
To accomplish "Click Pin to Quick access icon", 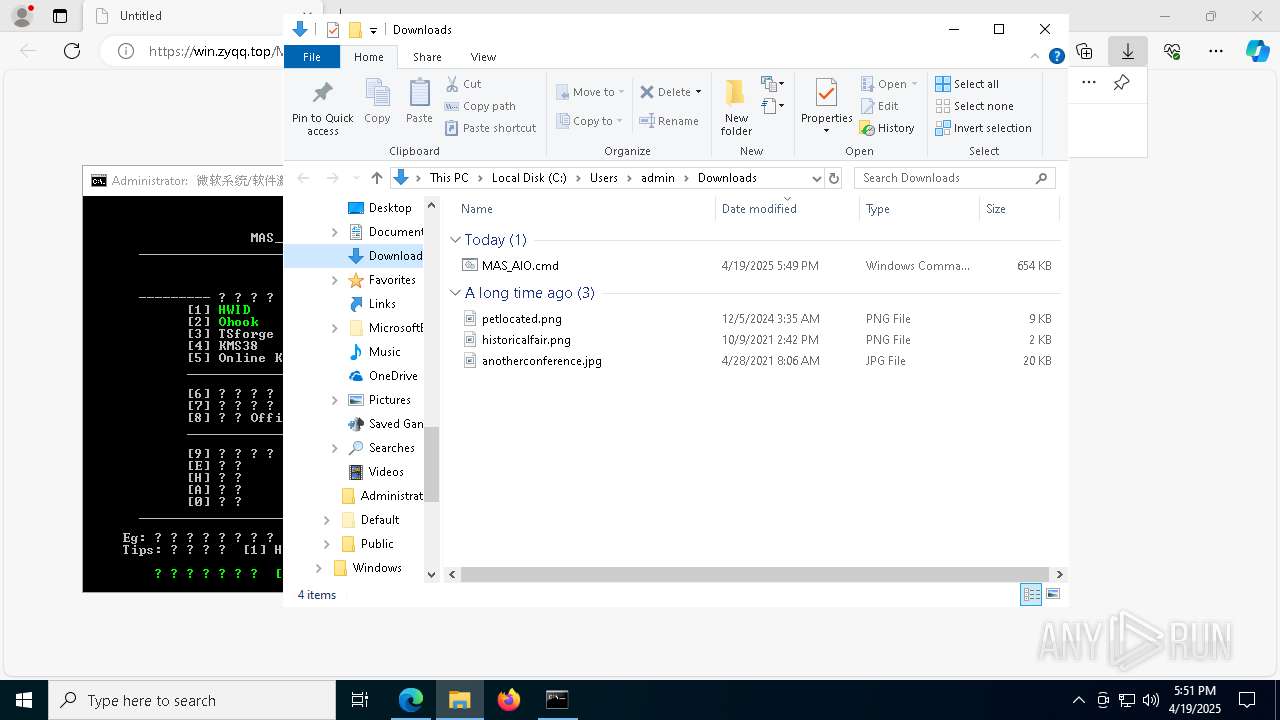I will point(322,108).
